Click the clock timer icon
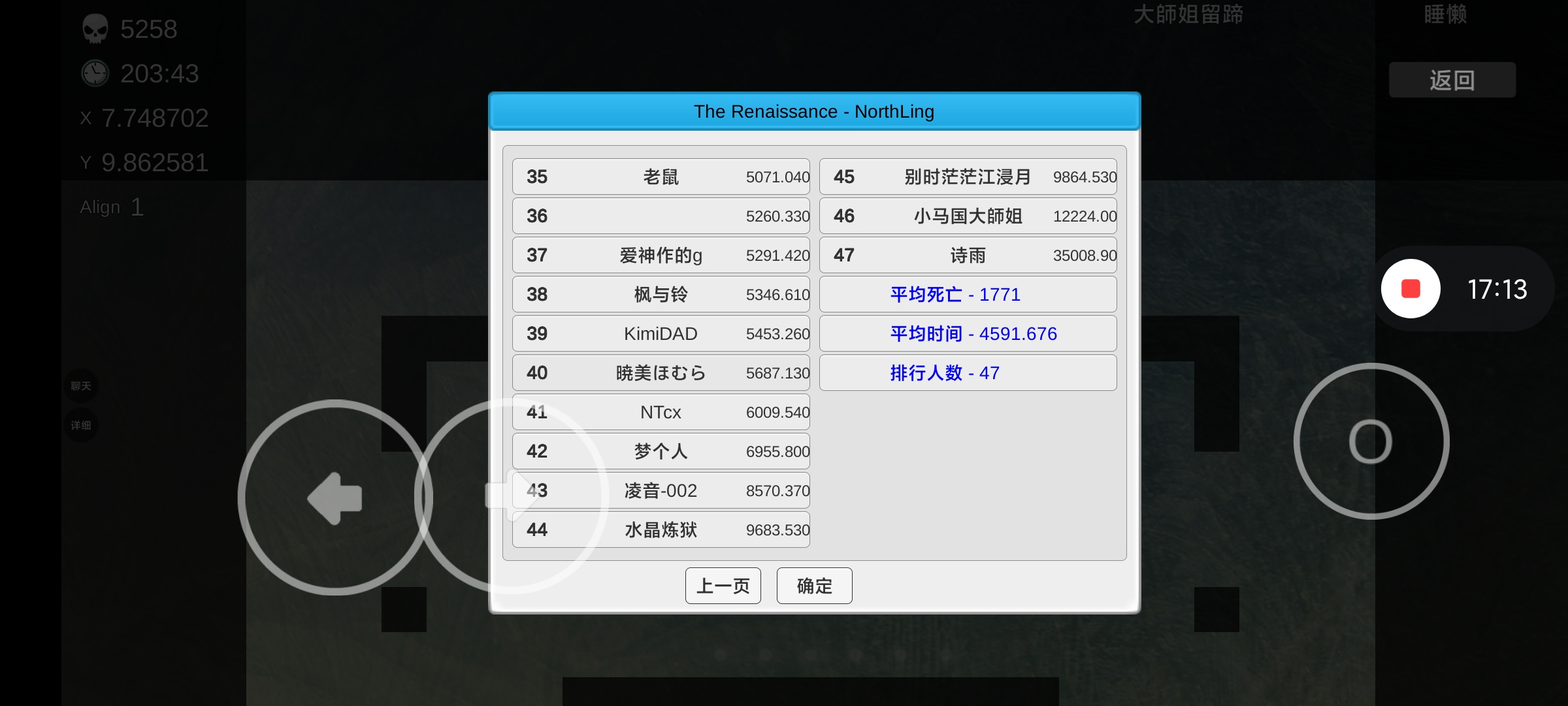Screen dimensions: 1568x706 (x=95, y=73)
